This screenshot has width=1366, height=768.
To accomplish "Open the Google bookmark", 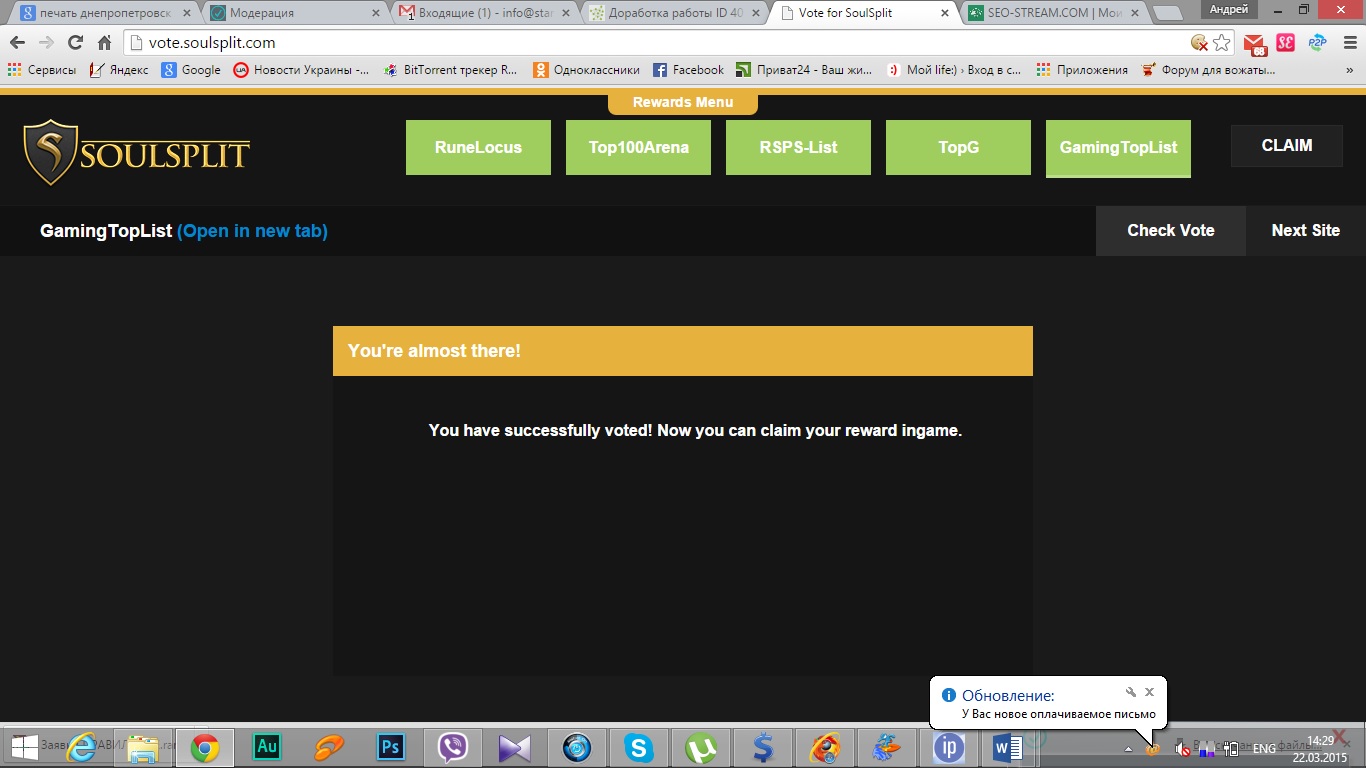I will (x=192, y=70).
